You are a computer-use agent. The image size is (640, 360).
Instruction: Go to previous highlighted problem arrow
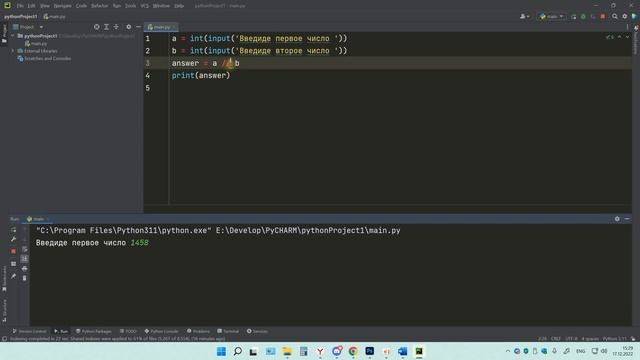pyautogui.click(x=620, y=37)
